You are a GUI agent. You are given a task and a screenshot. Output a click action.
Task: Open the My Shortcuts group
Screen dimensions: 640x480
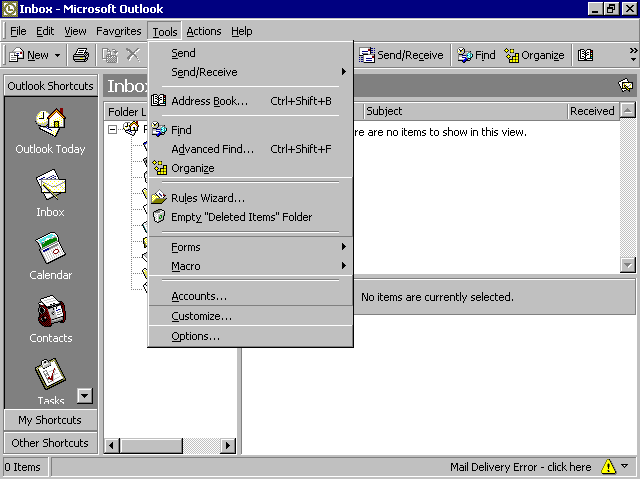[51, 420]
